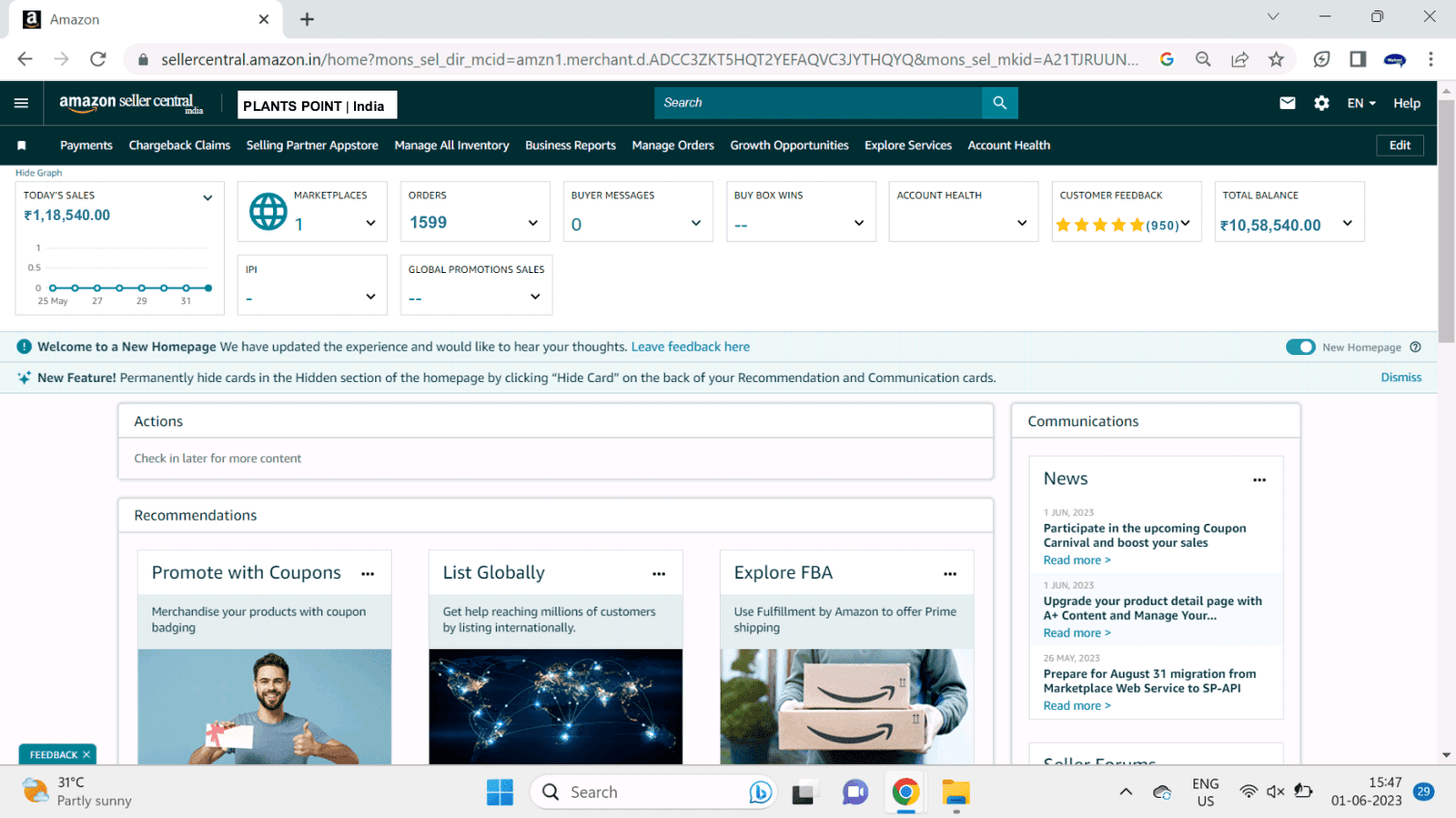This screenshot has height=818, width=1456.
Task: Click the Edit button in nav bar
Action: pos(1400,146)
